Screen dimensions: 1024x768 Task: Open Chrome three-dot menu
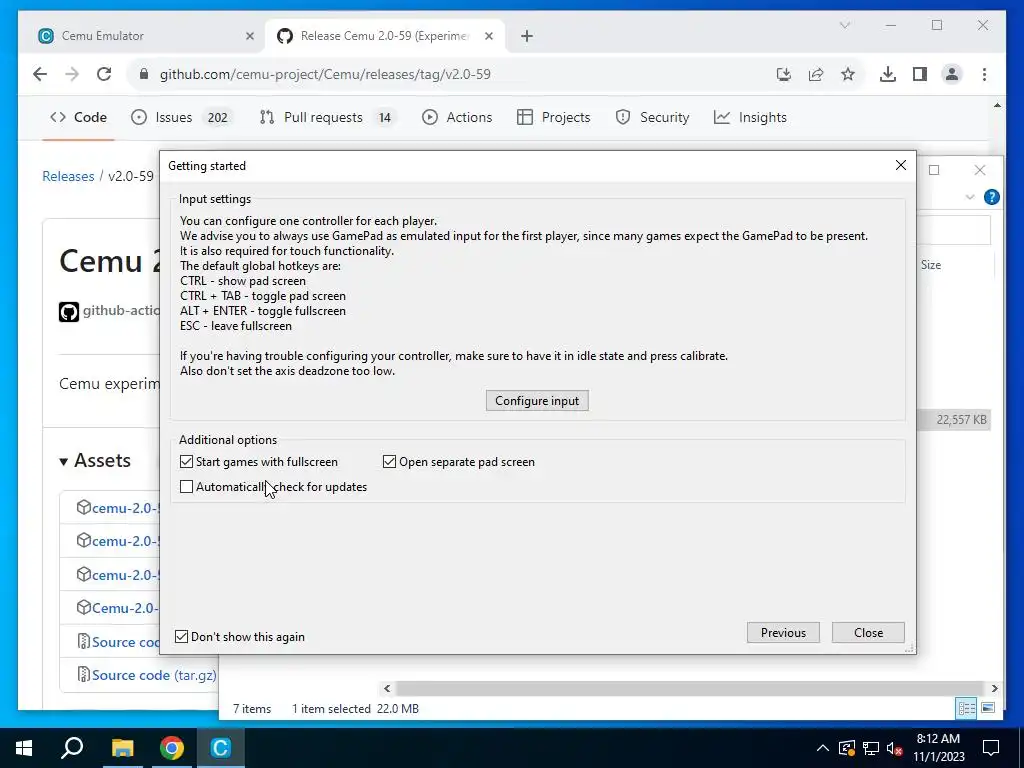(984, 74)
